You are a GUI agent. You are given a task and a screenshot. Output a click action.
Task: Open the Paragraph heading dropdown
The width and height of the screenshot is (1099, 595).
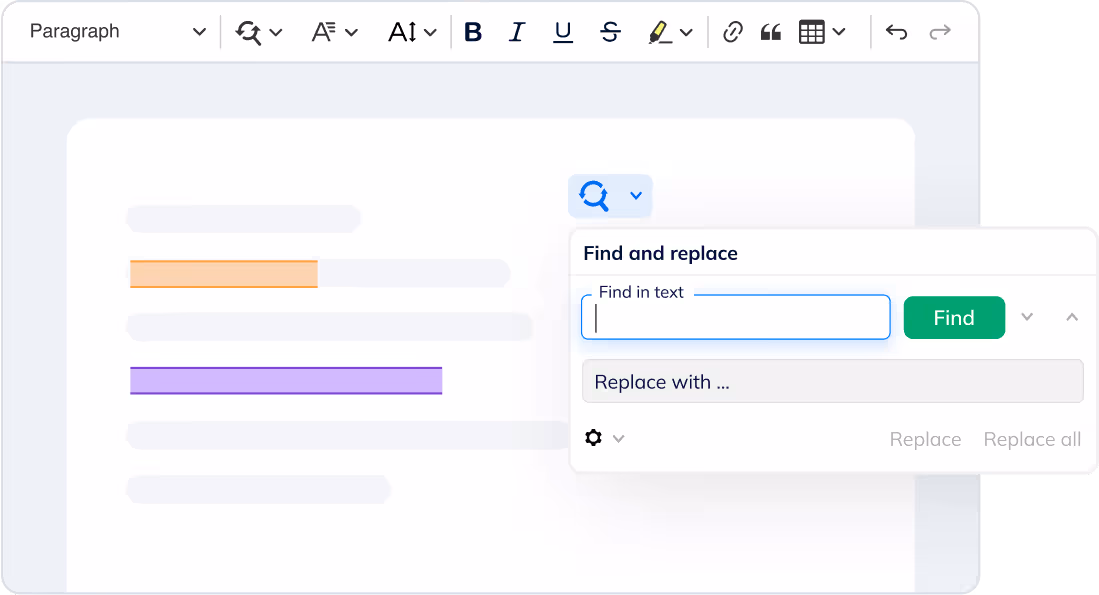tap(117, 32)
